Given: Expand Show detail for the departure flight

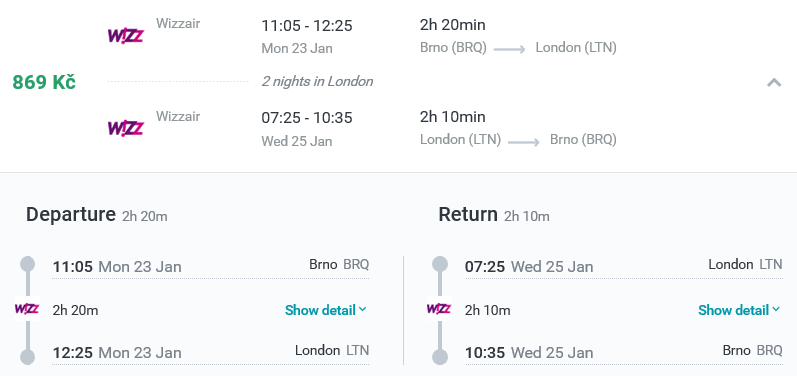Looking at the screenshot, I should point(325,310).
